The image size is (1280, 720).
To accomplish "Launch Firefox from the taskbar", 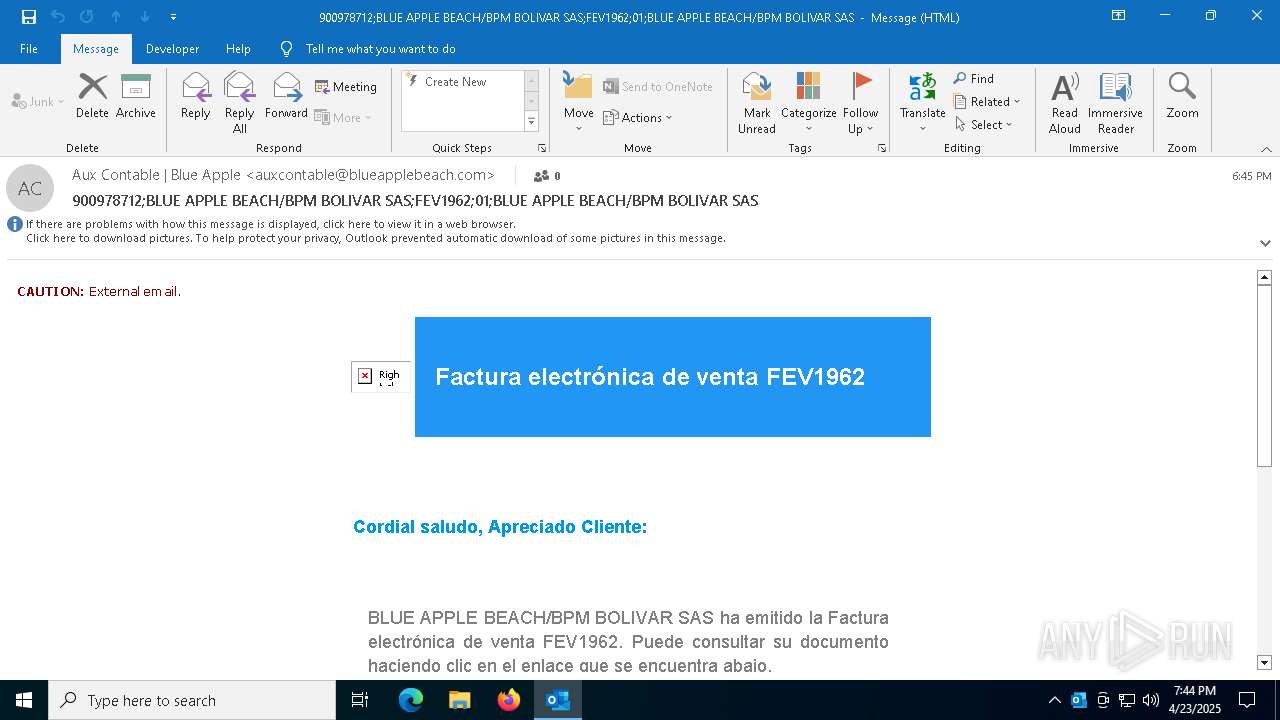I will coord(509,700).
